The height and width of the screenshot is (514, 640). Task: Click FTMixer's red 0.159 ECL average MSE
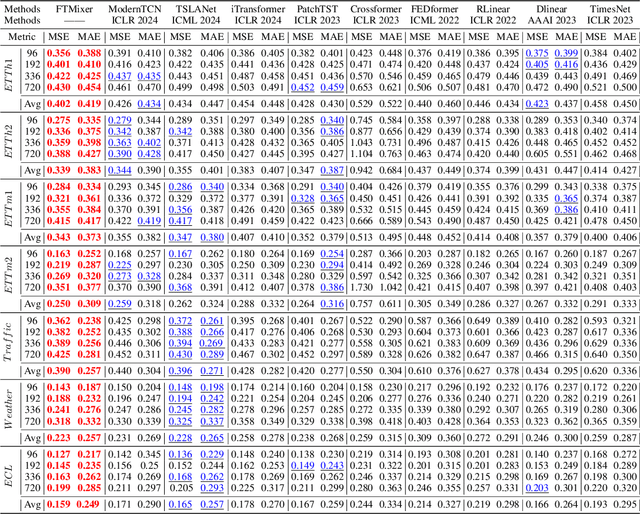[61, 504]
